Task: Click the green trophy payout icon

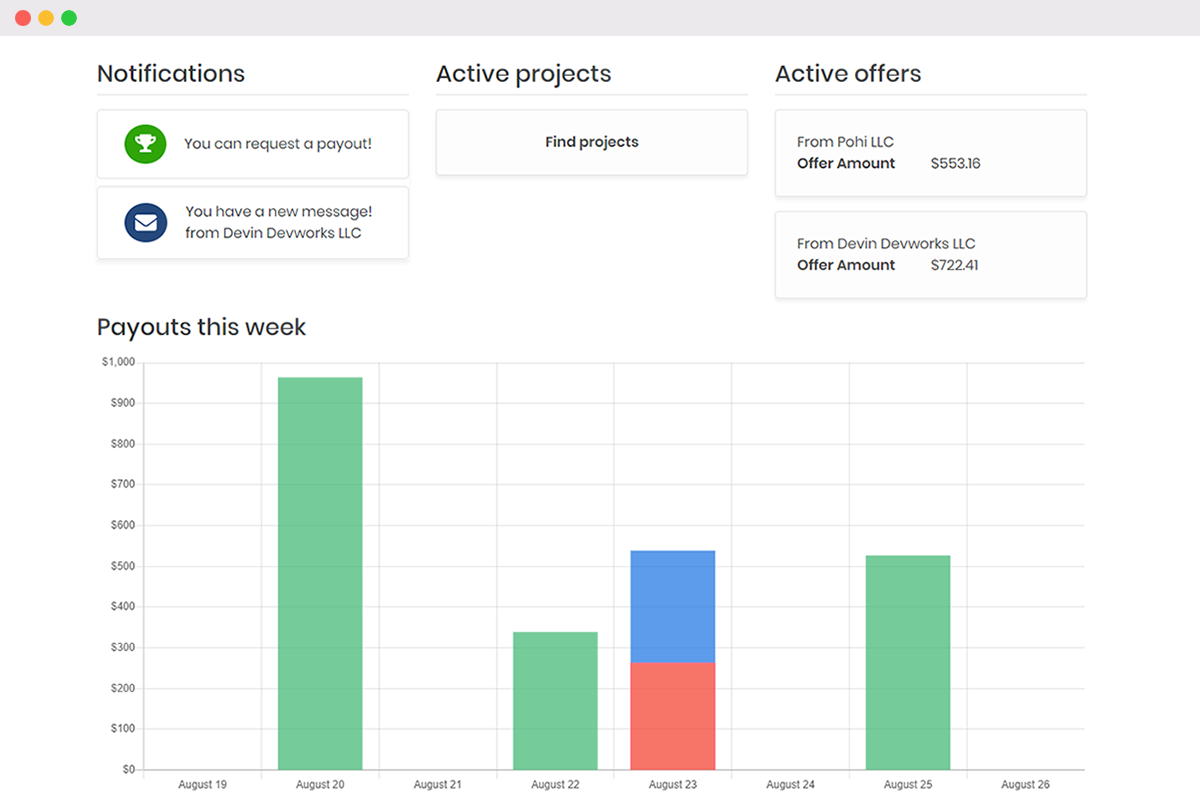Action: (145, 144)
